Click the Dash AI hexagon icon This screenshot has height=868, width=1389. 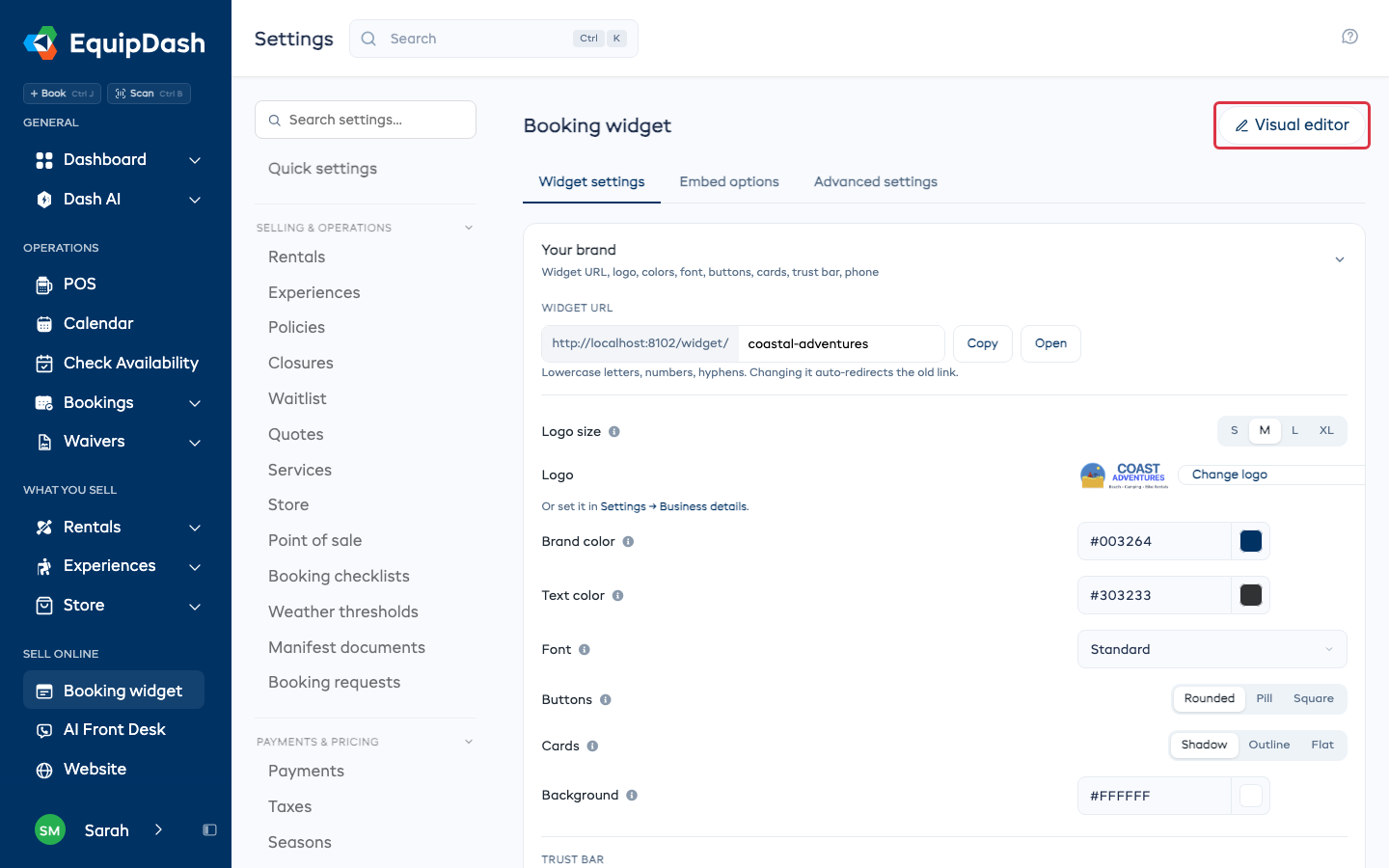point(44,200)
